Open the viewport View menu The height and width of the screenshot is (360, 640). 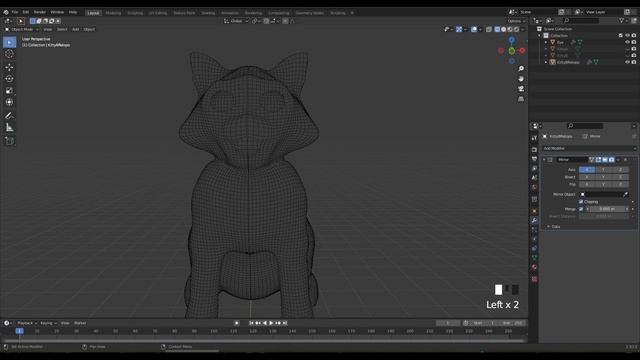tap(48, 29)
